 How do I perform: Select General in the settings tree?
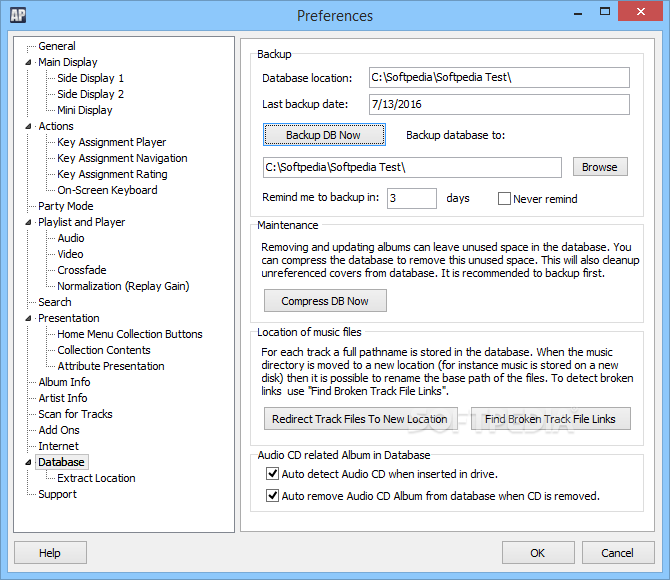[x=57, y=46]
